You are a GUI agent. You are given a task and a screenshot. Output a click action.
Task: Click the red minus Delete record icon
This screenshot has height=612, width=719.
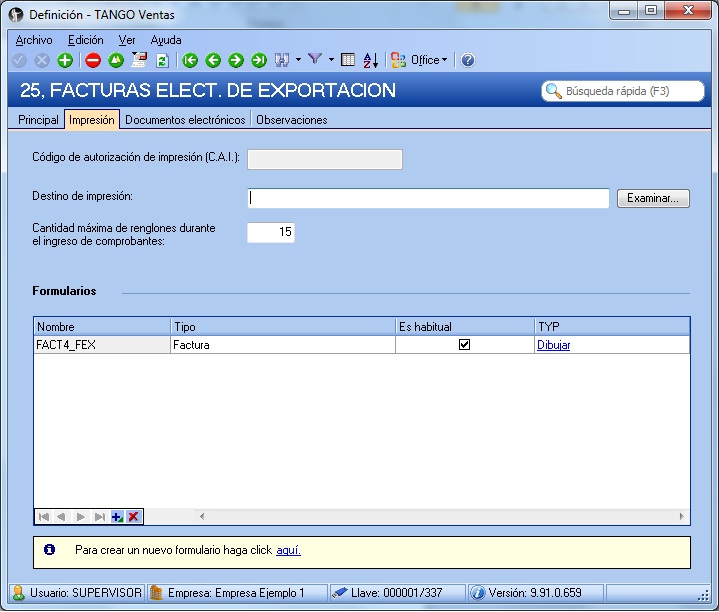[x=93, y=60]
